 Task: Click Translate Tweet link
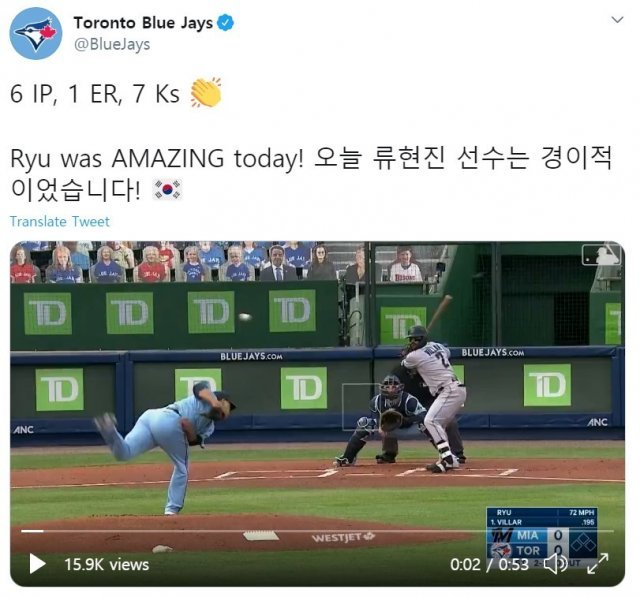pos(60,222)
